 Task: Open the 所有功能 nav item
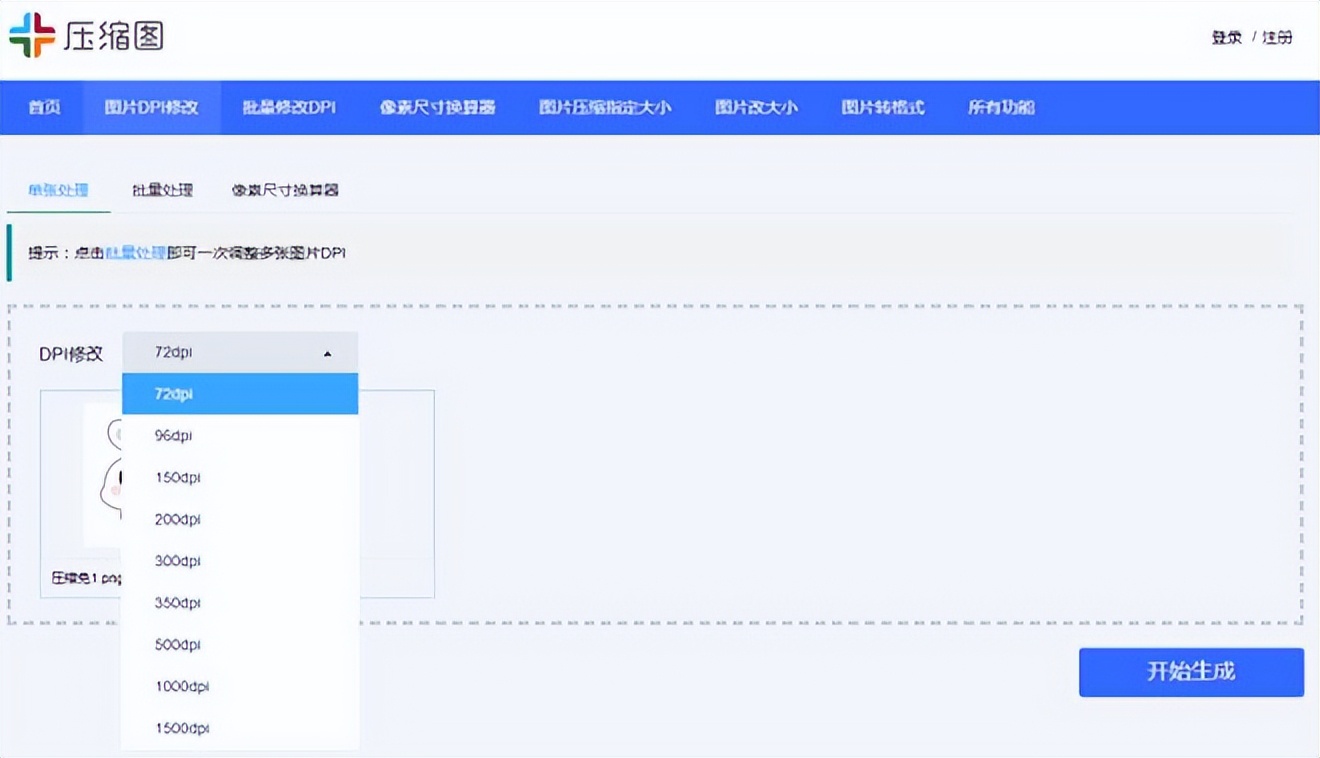click(x=1001, y=107)
